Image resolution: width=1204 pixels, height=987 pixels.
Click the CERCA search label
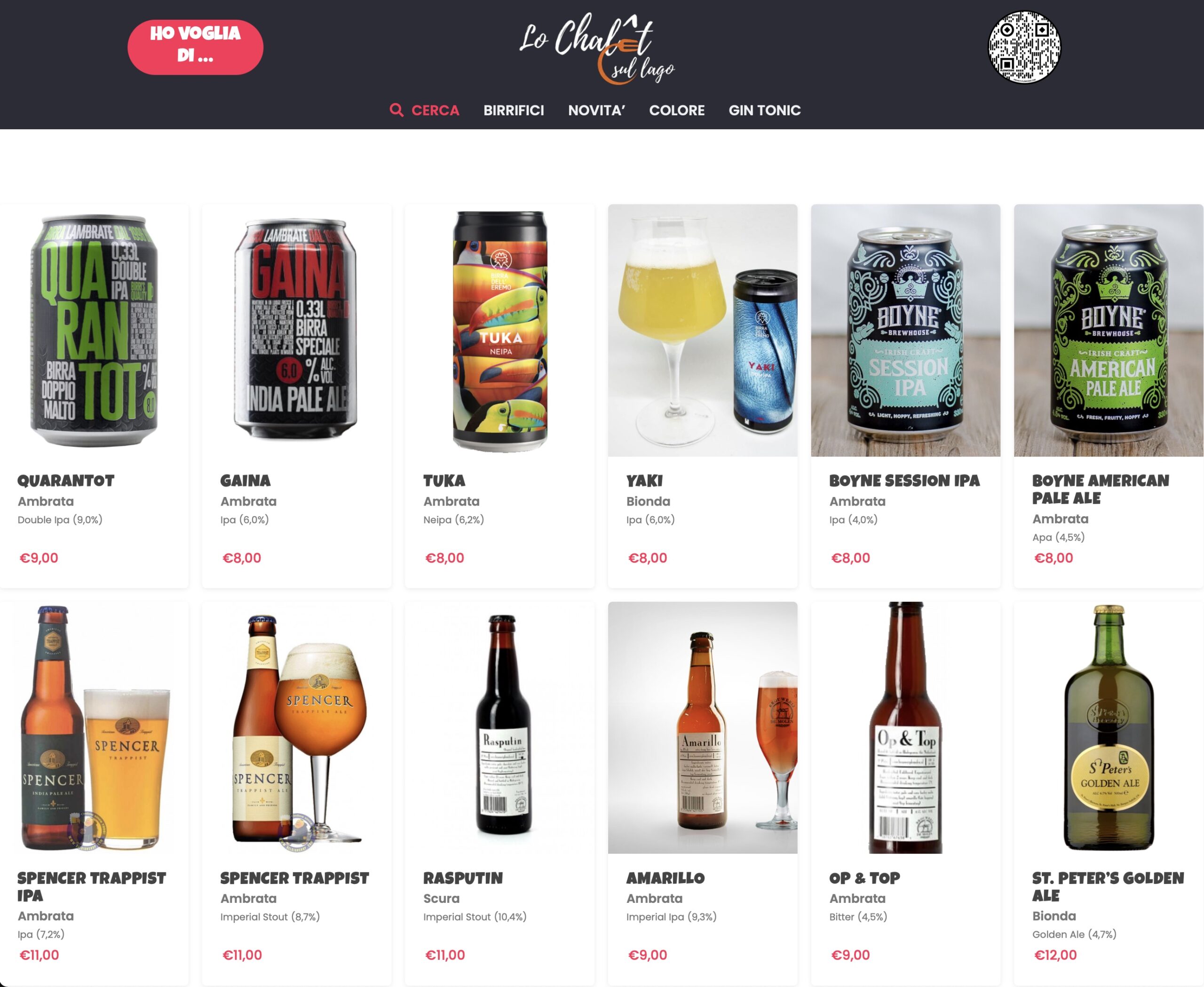435,111
